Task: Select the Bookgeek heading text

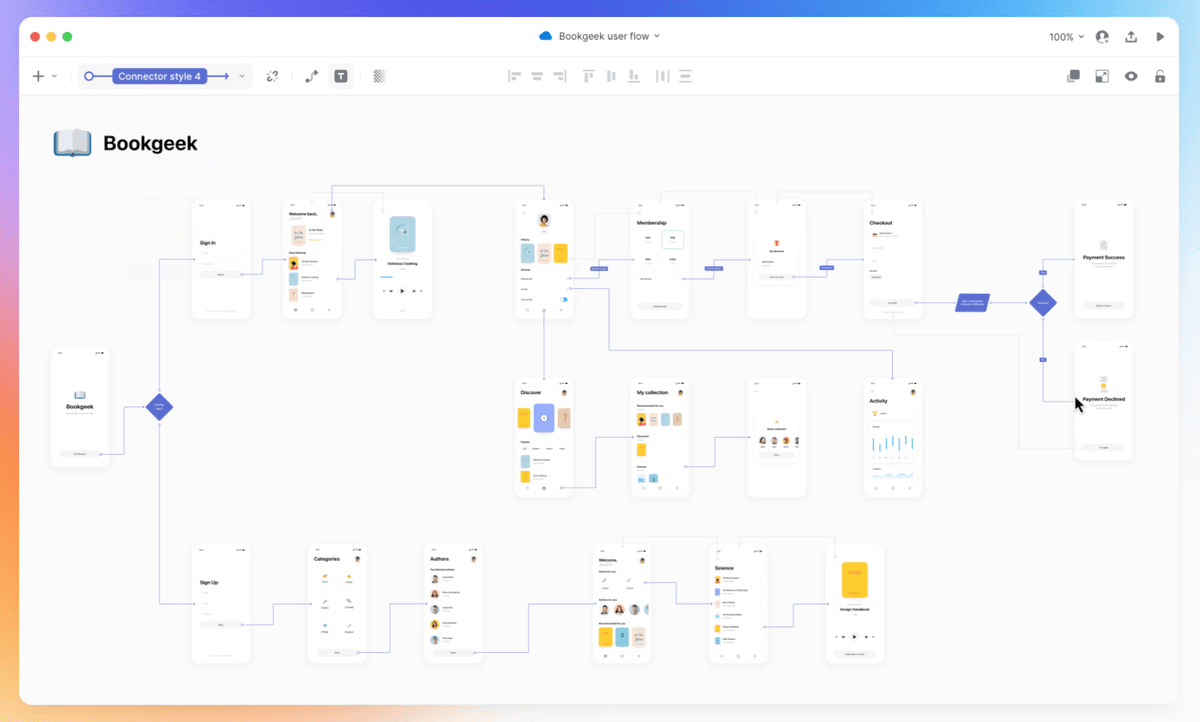Action: coord(150,143)
